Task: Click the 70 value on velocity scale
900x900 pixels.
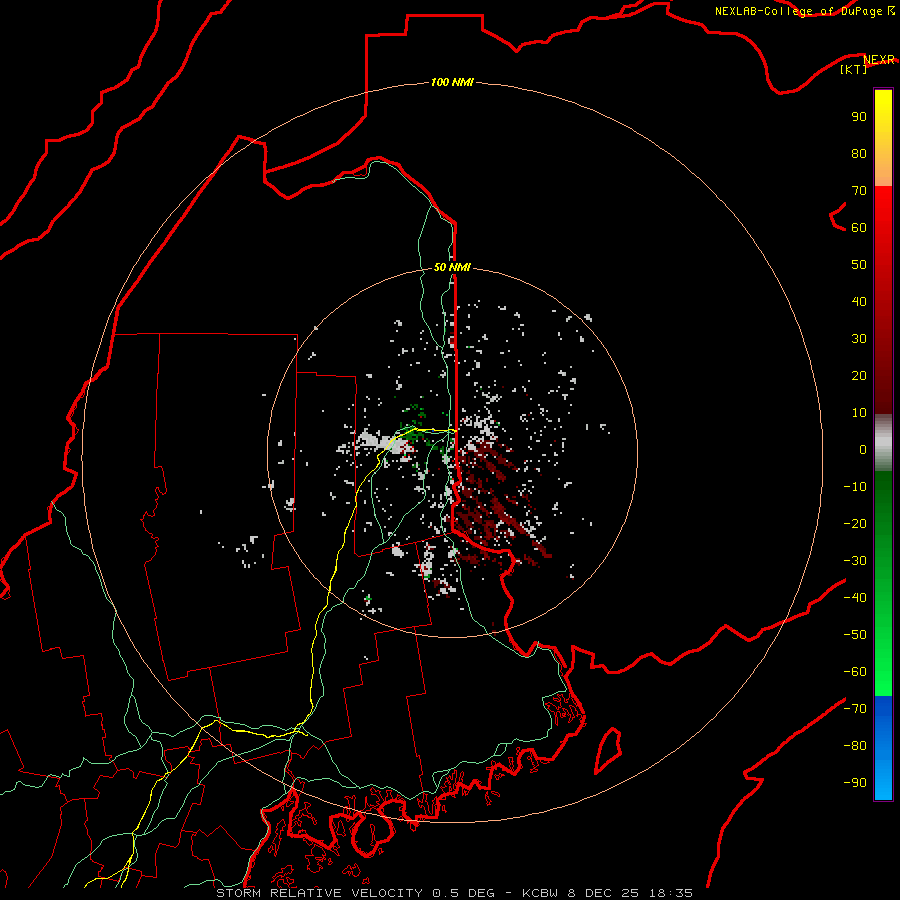Action: pyautogui.click(x=859, y=191)
